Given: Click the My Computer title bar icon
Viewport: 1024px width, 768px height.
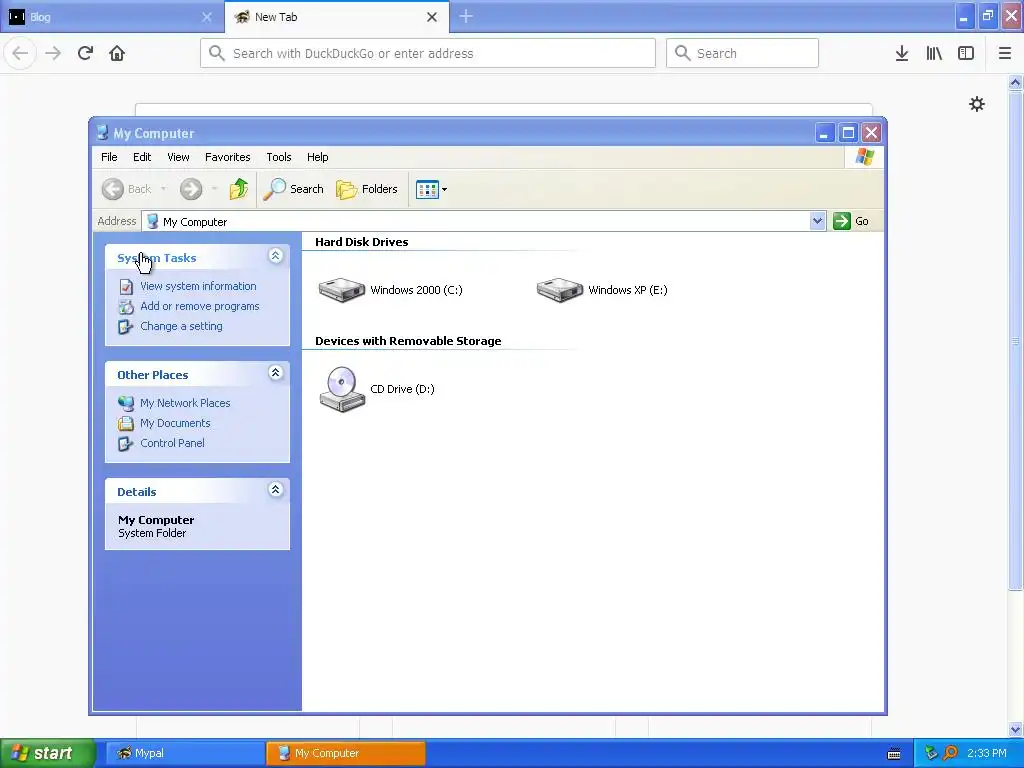Looking at the screenshot, I should (x=102, y=133).
